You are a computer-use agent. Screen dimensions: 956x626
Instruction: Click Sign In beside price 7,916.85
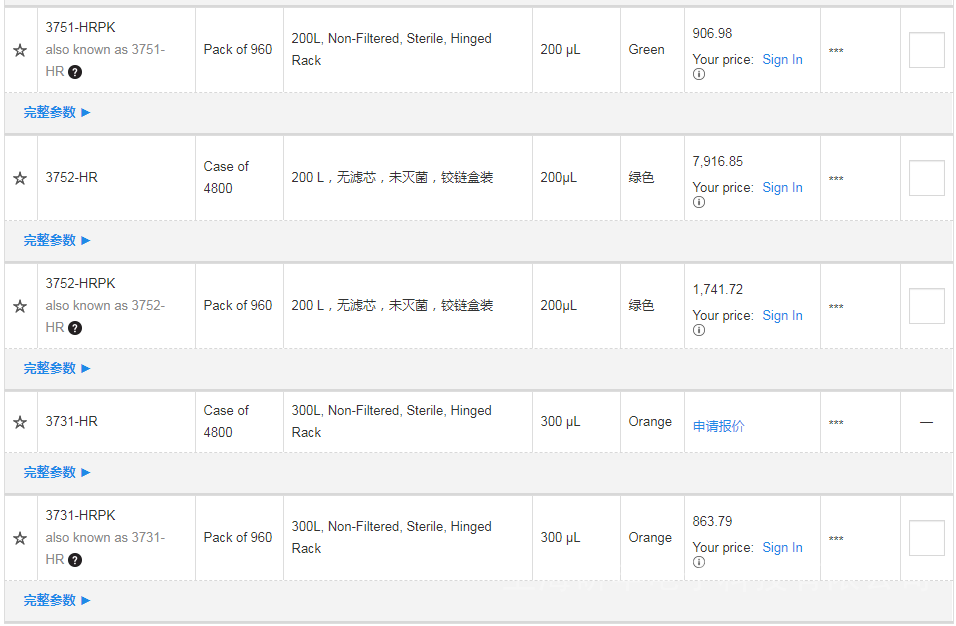pos(782,188)
